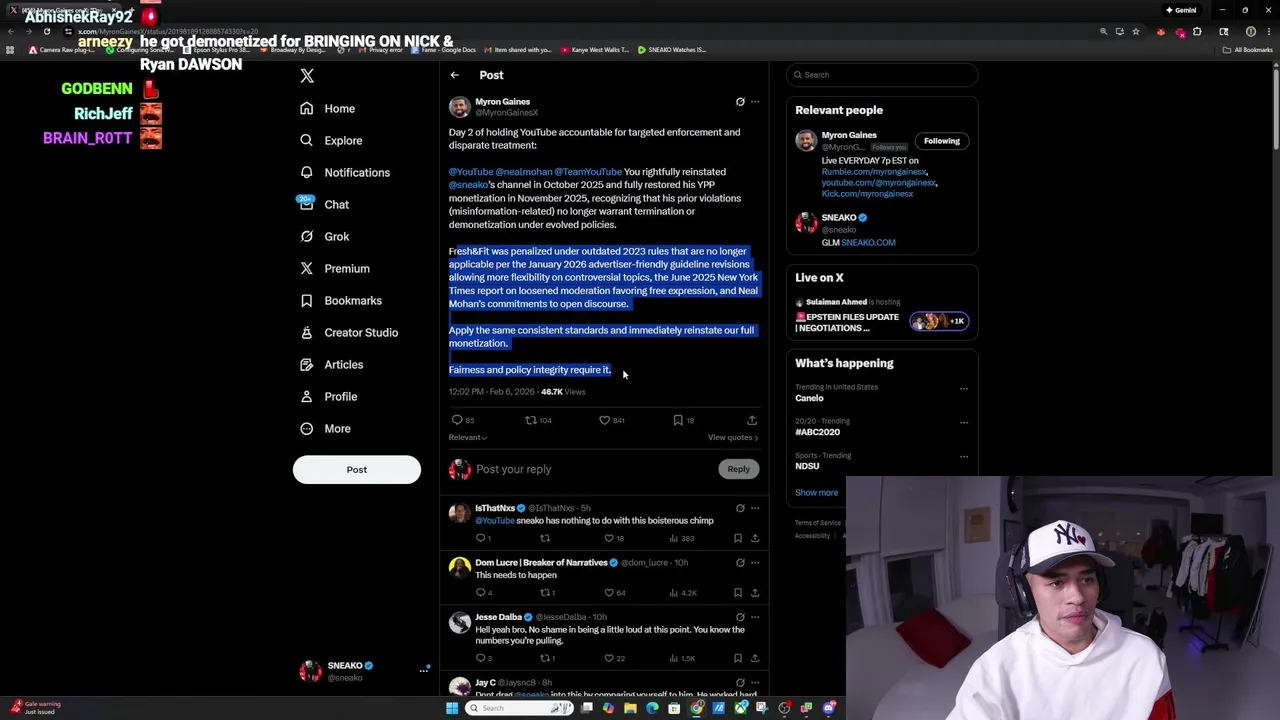The height and width of the screenshot is (720, 1280).
Task: Open Kanye West Walks bookmark
Action: pos(594,49)
